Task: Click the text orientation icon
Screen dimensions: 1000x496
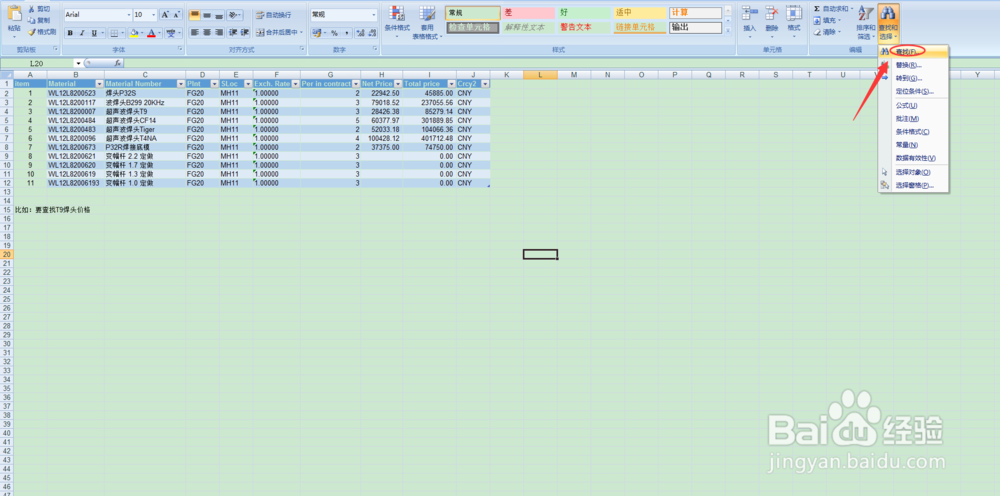Action: point(234,15)
